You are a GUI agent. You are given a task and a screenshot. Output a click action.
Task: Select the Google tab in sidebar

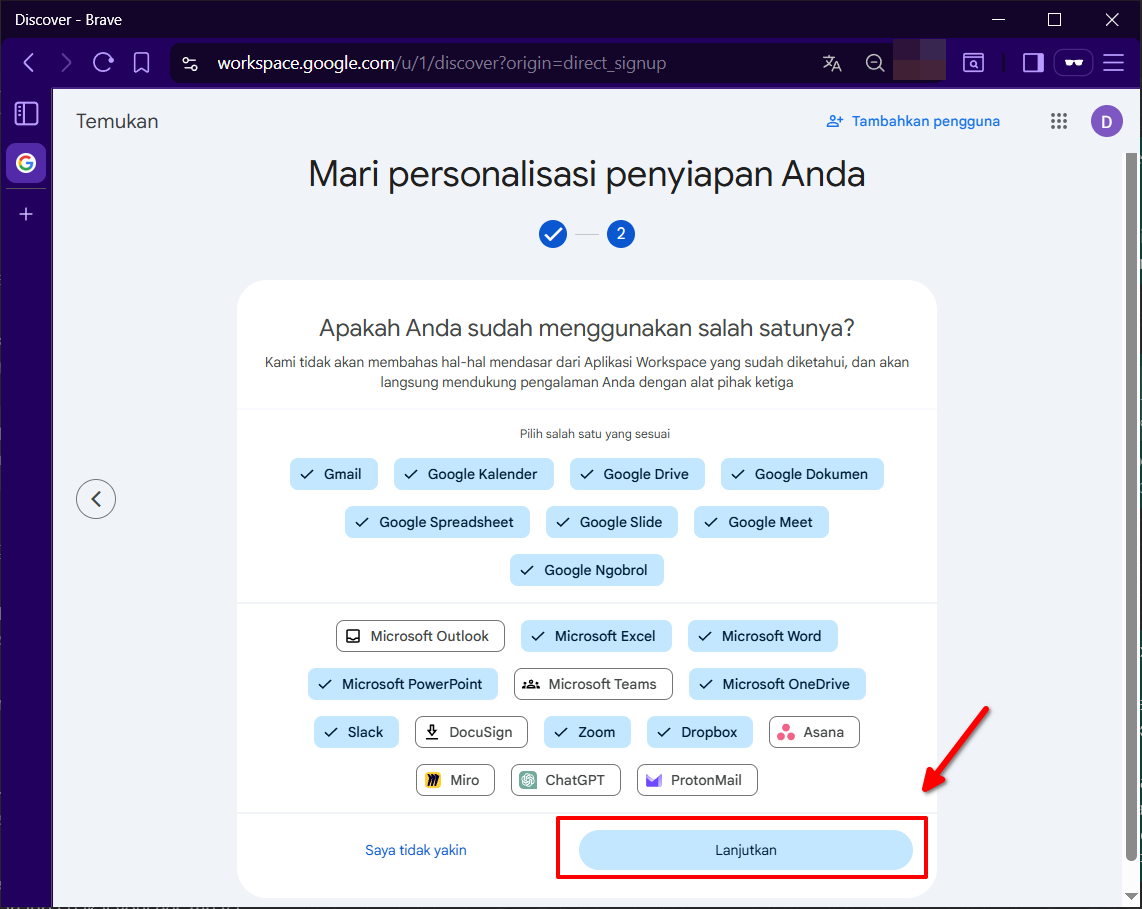[x=26, y=162]
